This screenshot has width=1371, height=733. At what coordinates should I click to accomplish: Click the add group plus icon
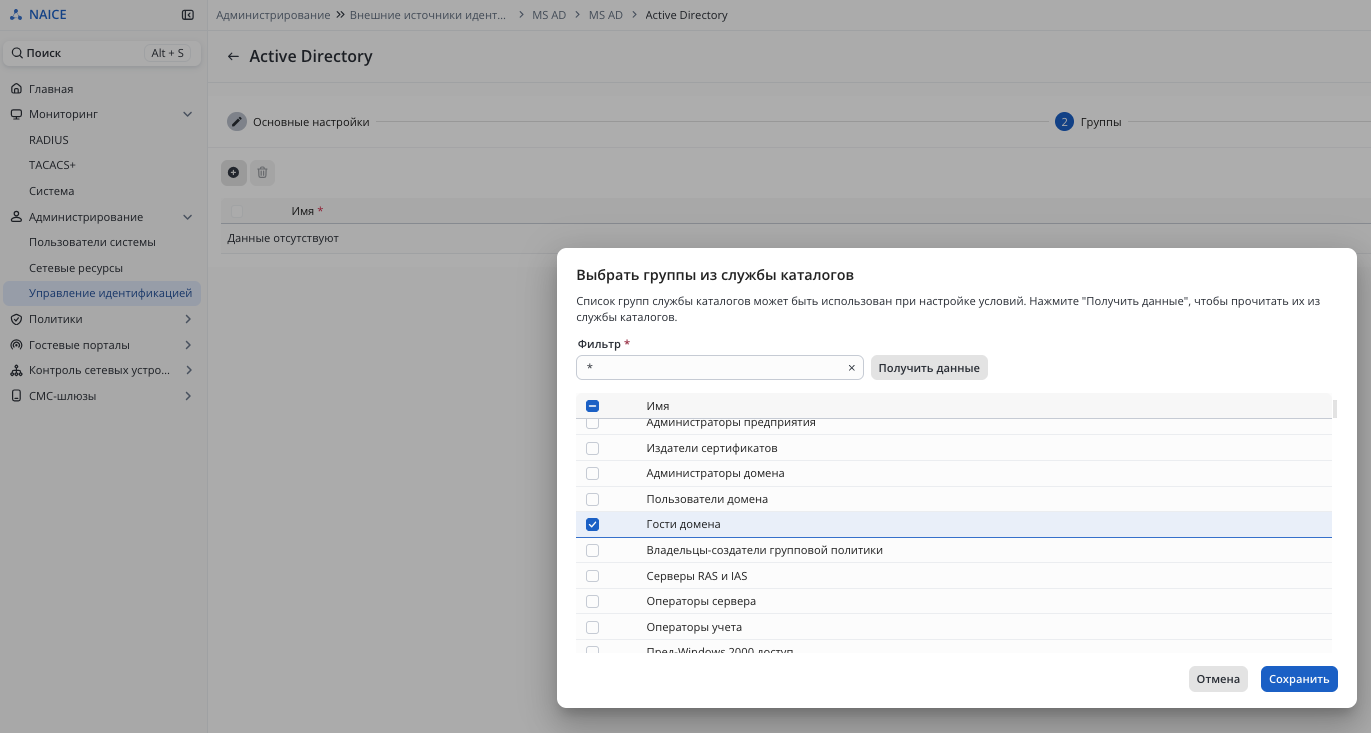[233, 173]
